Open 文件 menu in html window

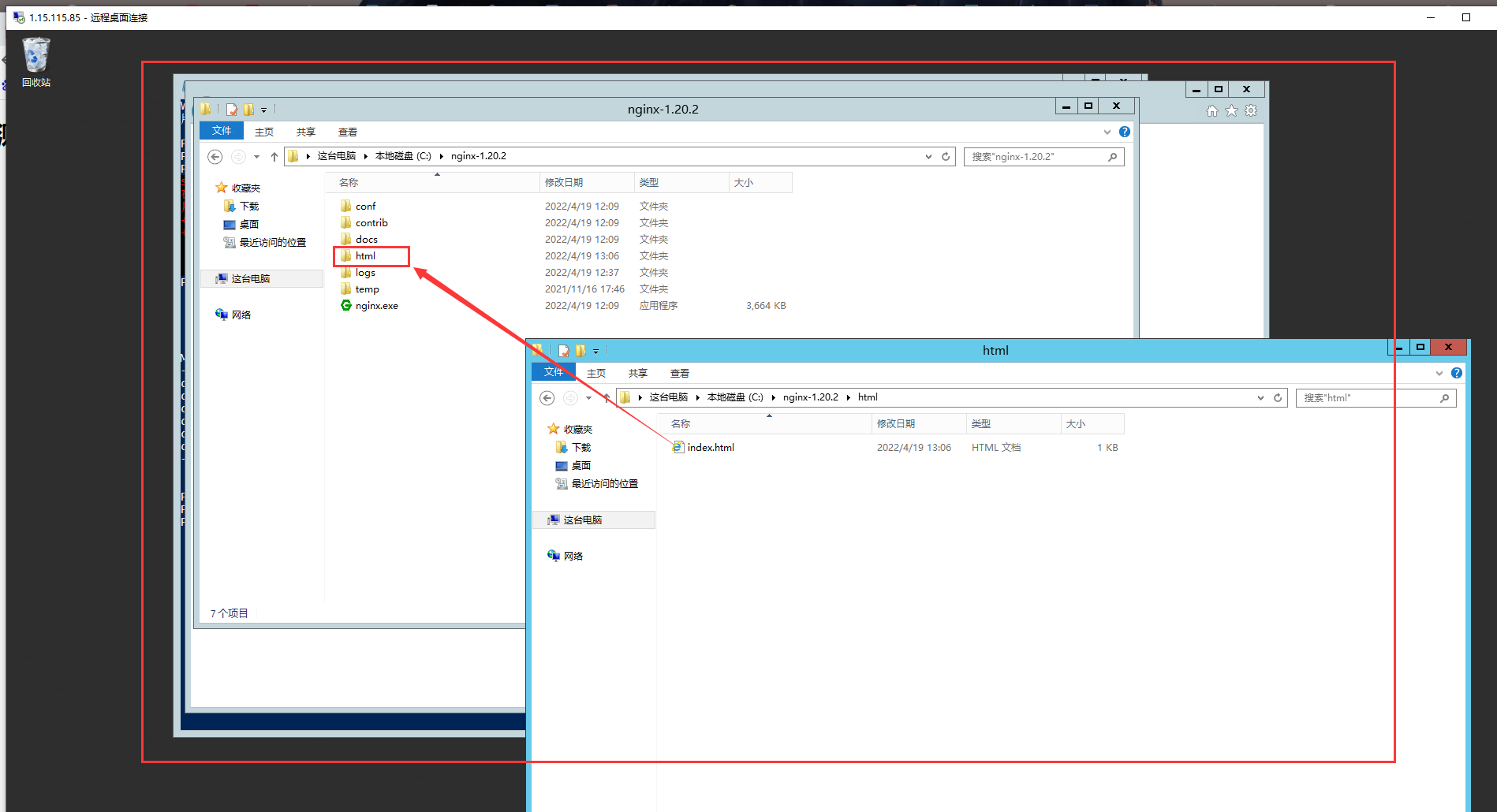click(x=554, y=372)
